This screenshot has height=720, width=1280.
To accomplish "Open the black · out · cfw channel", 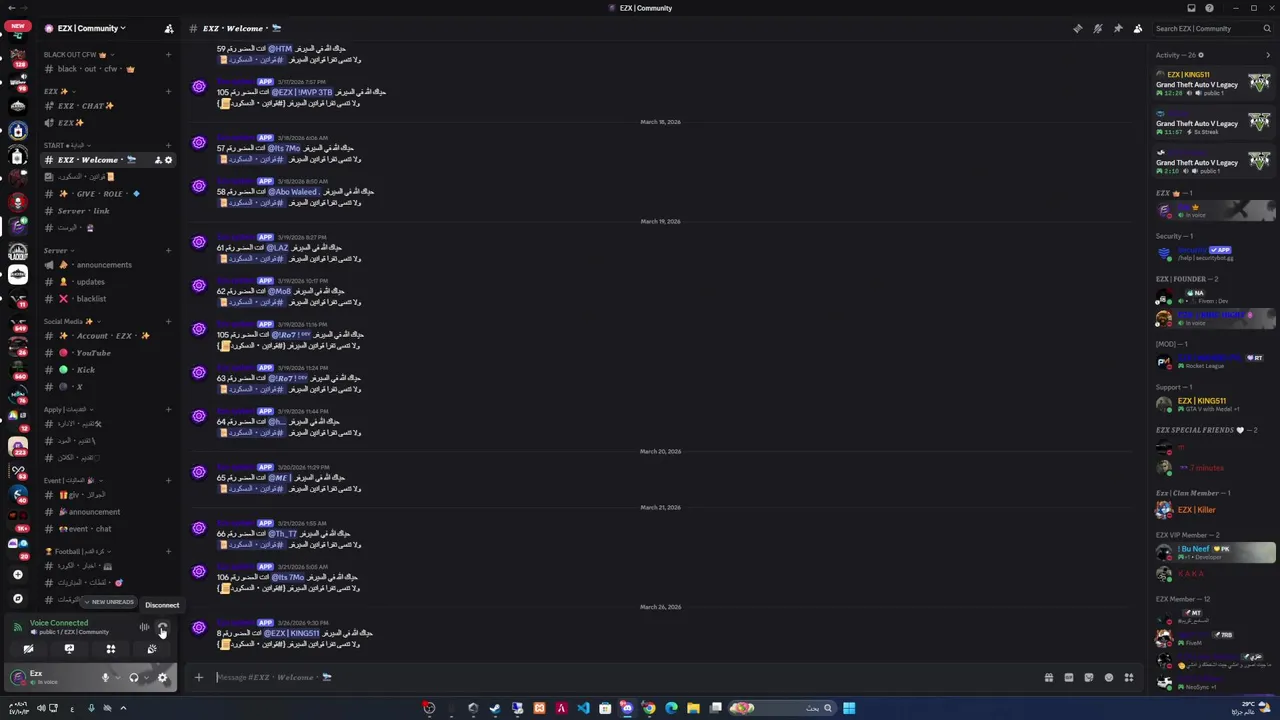I will point(108,69).
